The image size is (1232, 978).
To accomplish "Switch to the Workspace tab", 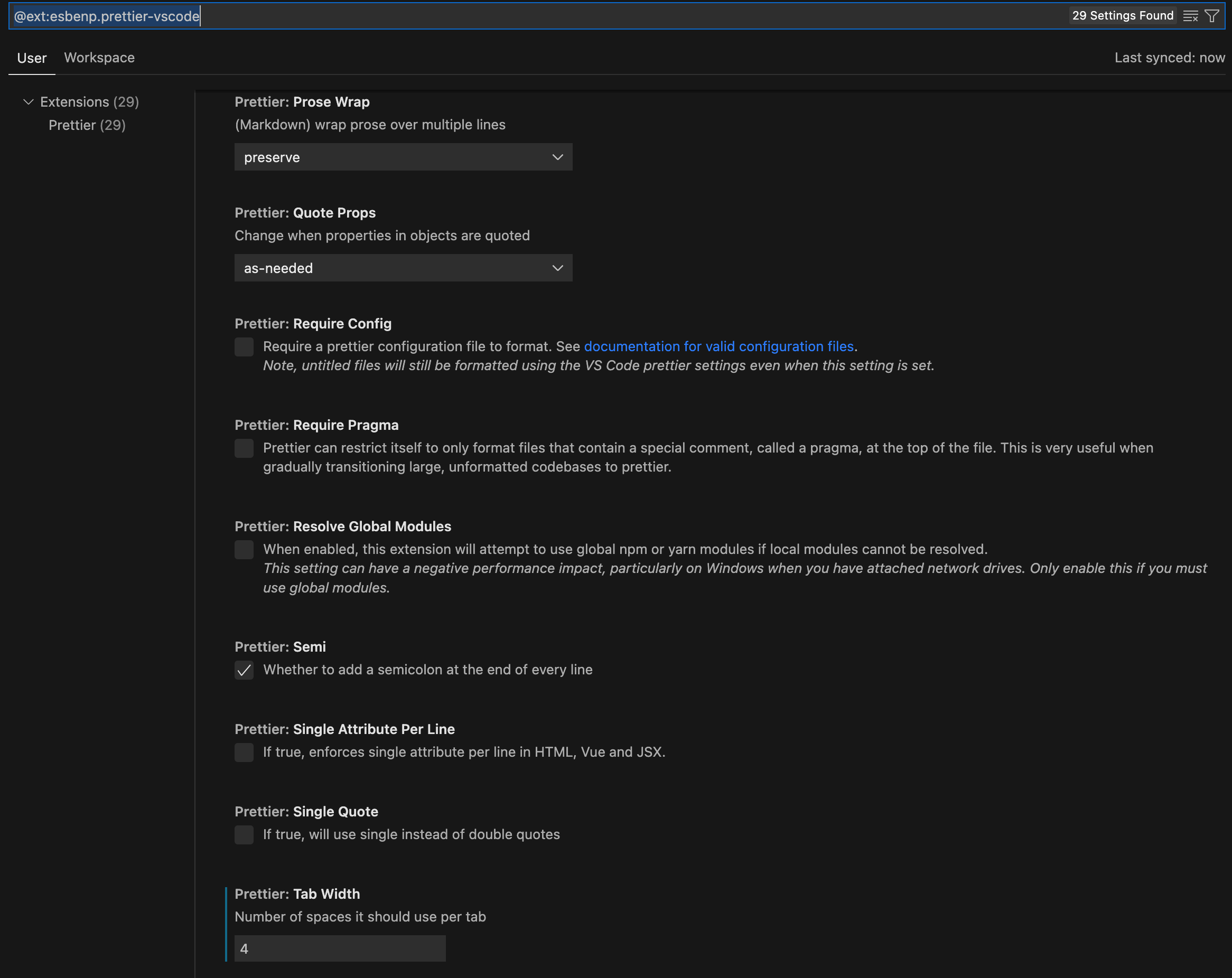I will point(99,58).
